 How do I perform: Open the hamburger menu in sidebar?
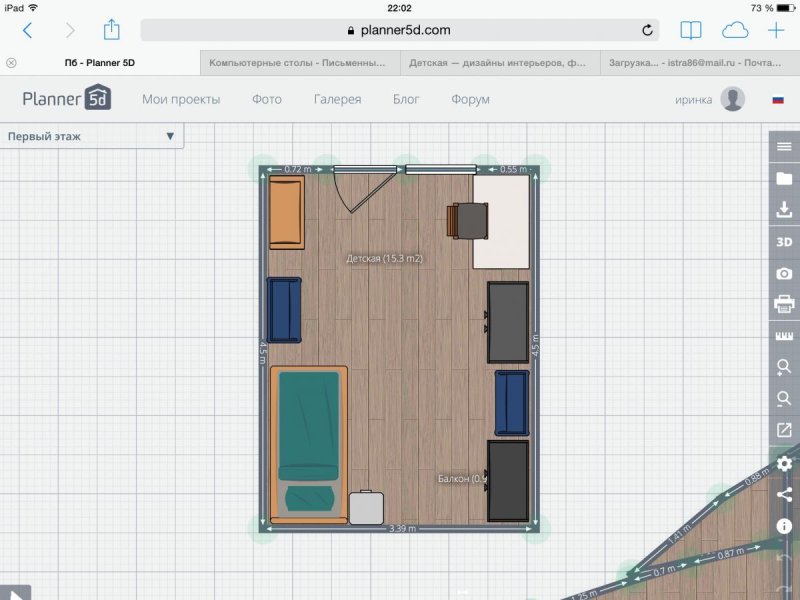click(x=782, y=145)
